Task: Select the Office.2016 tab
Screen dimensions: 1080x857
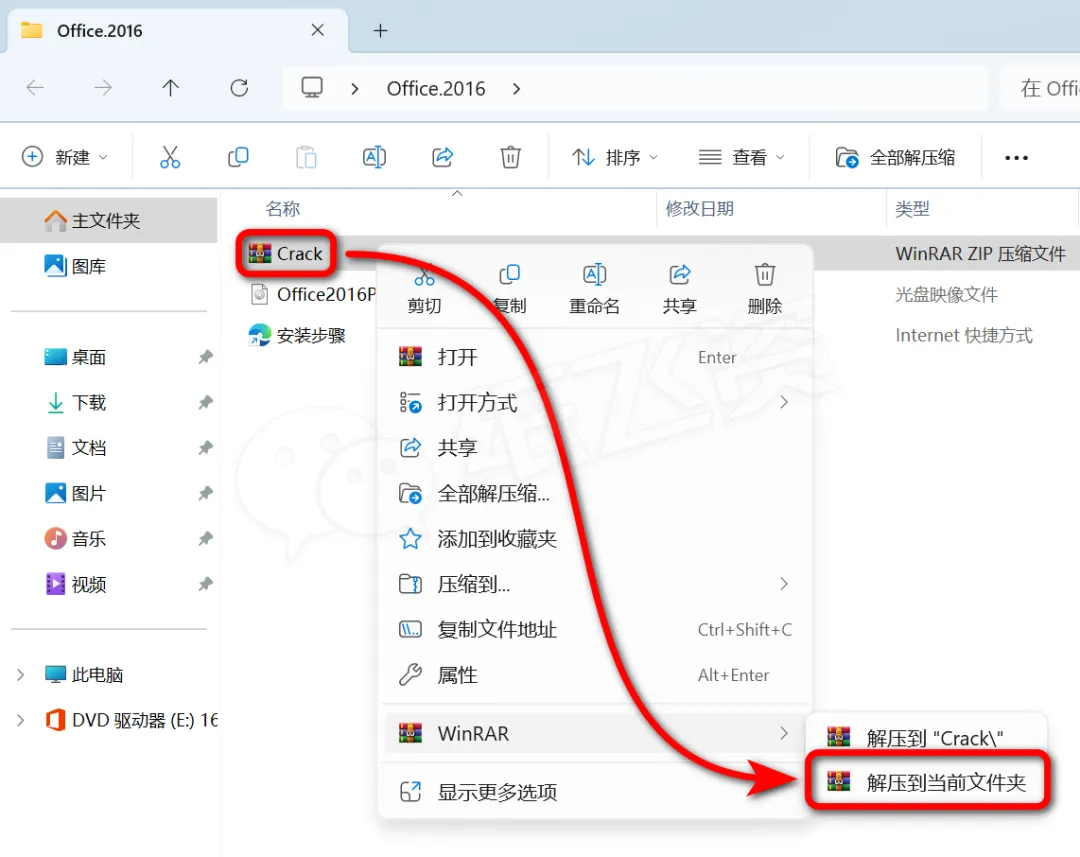Action: pos(177,30)
